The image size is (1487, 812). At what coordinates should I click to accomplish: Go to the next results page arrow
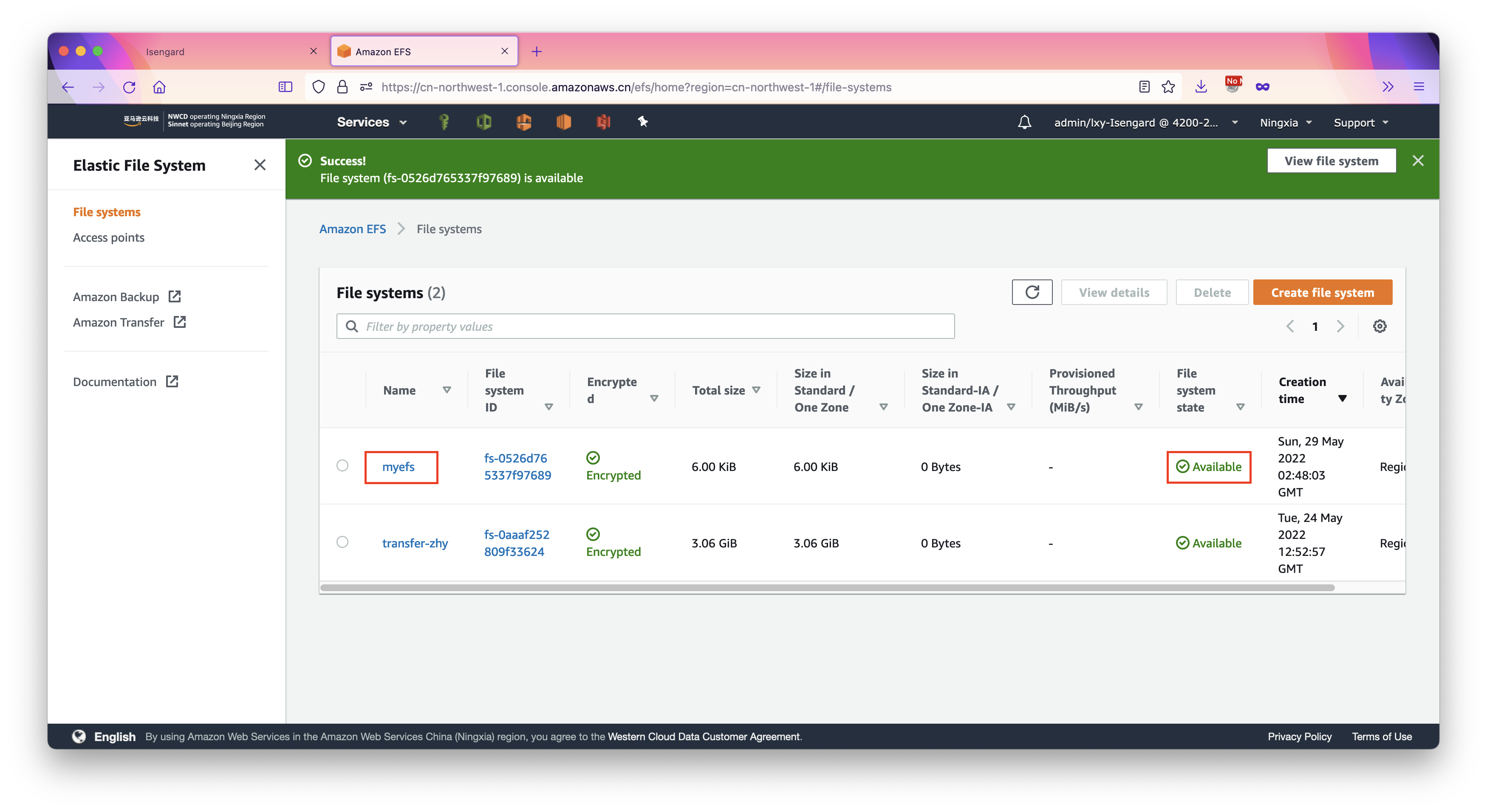click(x=1340, y=327)
